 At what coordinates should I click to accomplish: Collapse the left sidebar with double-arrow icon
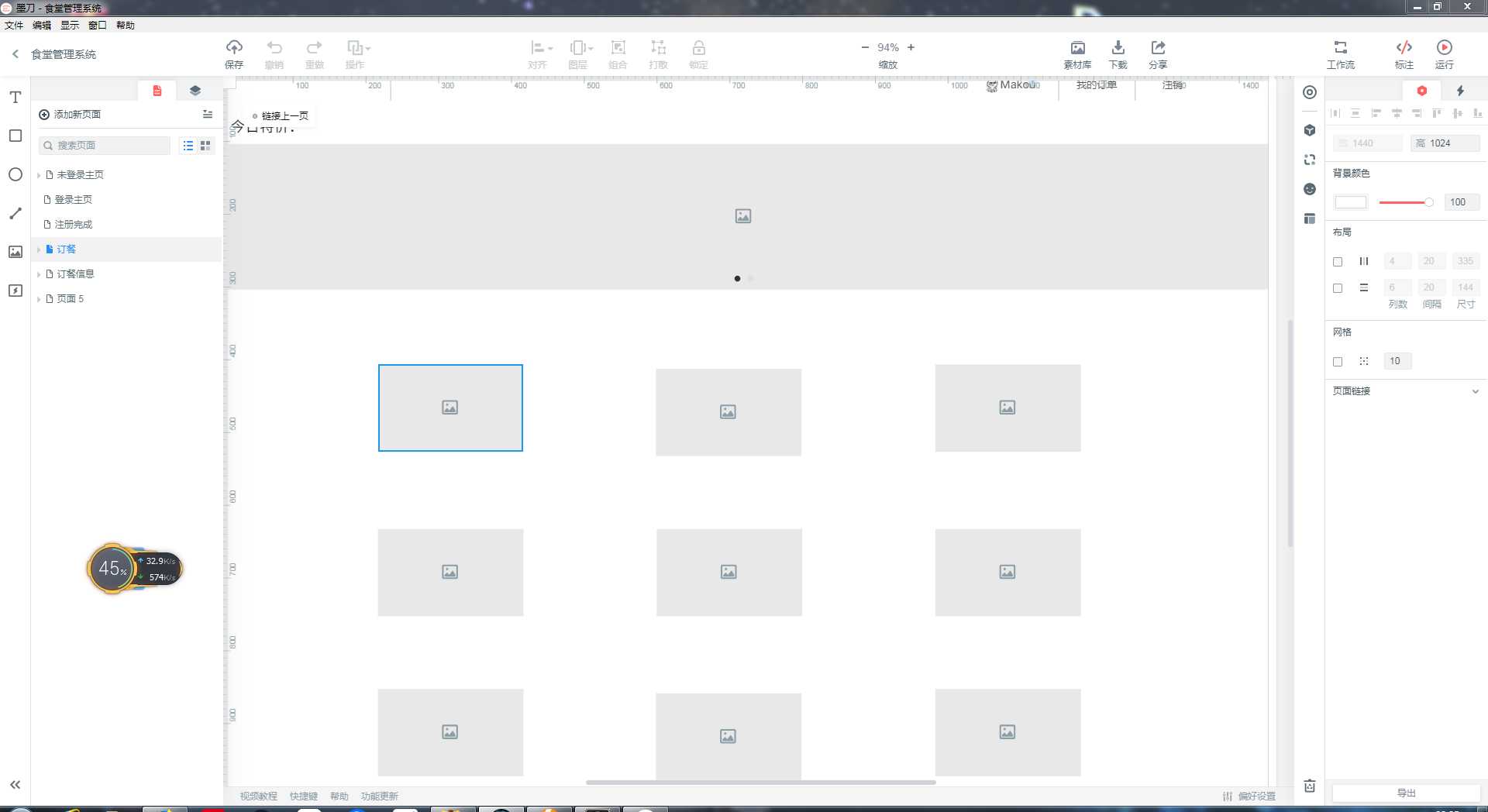pos(15,785)
